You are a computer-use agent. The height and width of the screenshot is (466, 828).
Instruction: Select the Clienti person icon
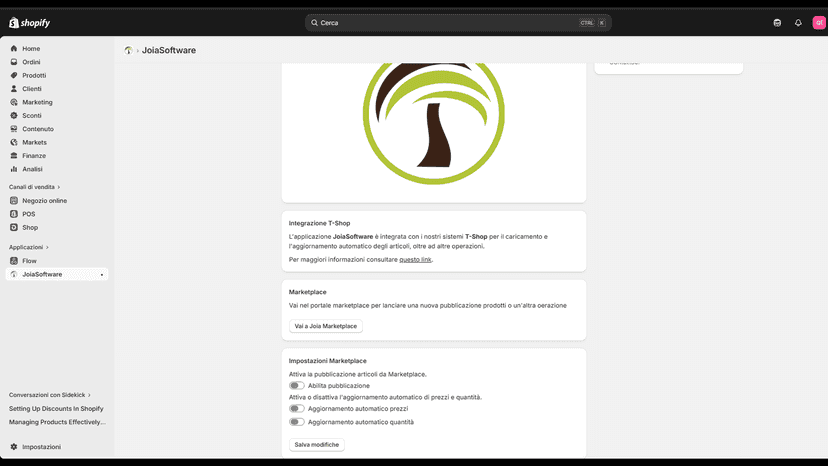(x=14, y=89)
